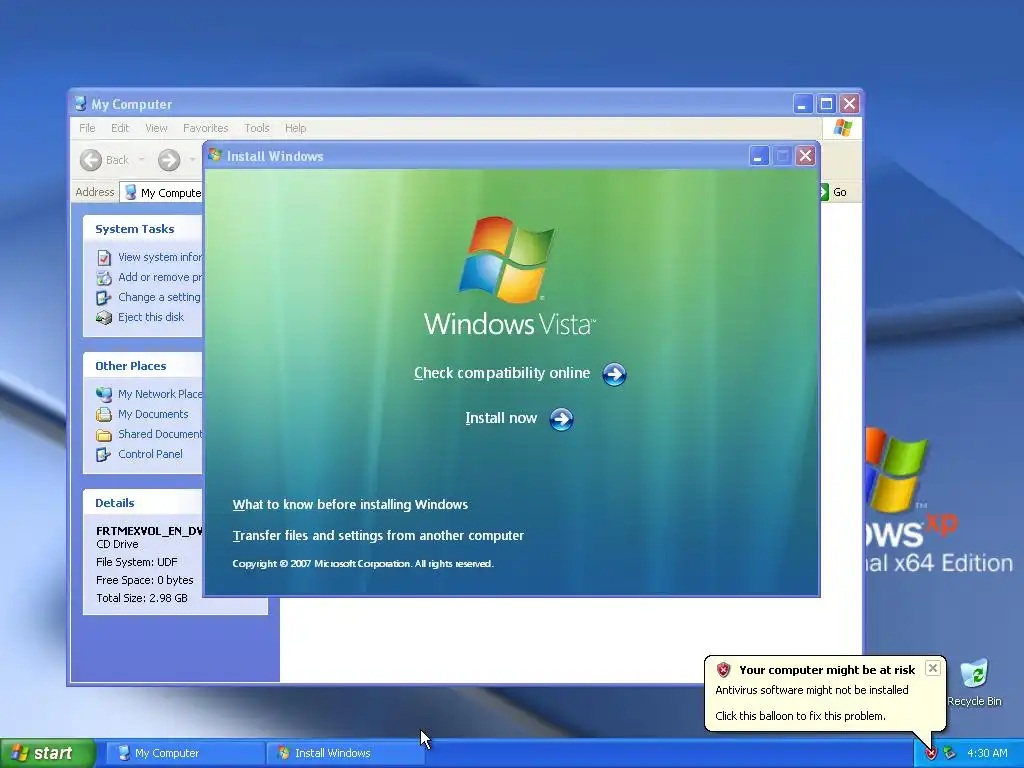Open Edit menu in My Computer

(120, 128)
